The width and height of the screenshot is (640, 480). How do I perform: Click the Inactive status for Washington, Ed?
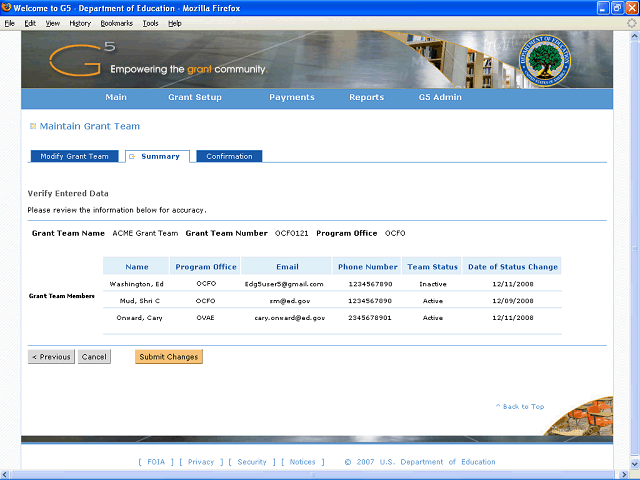tap(433, 284)
